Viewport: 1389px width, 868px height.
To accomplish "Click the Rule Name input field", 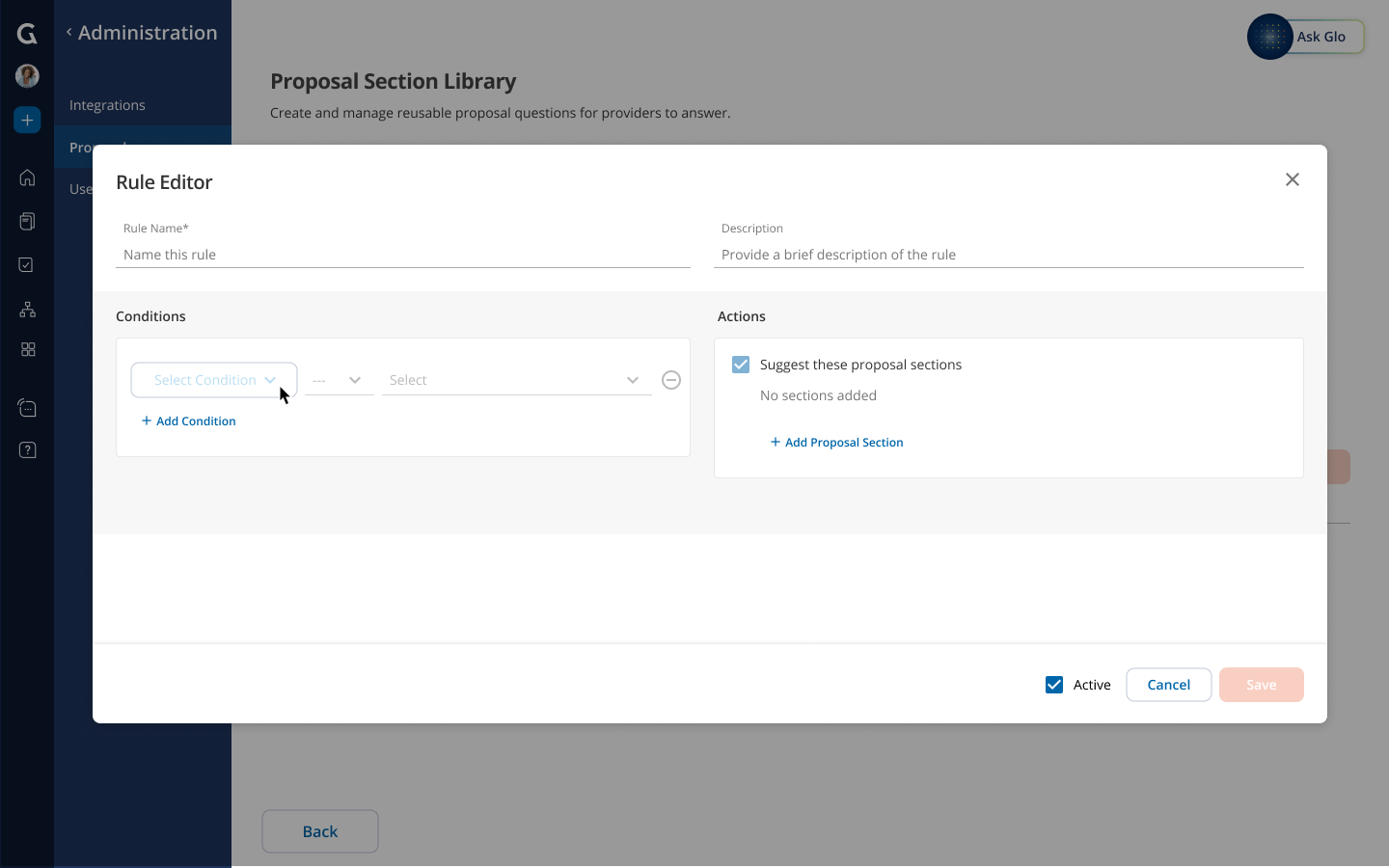I will coord(402,255).
